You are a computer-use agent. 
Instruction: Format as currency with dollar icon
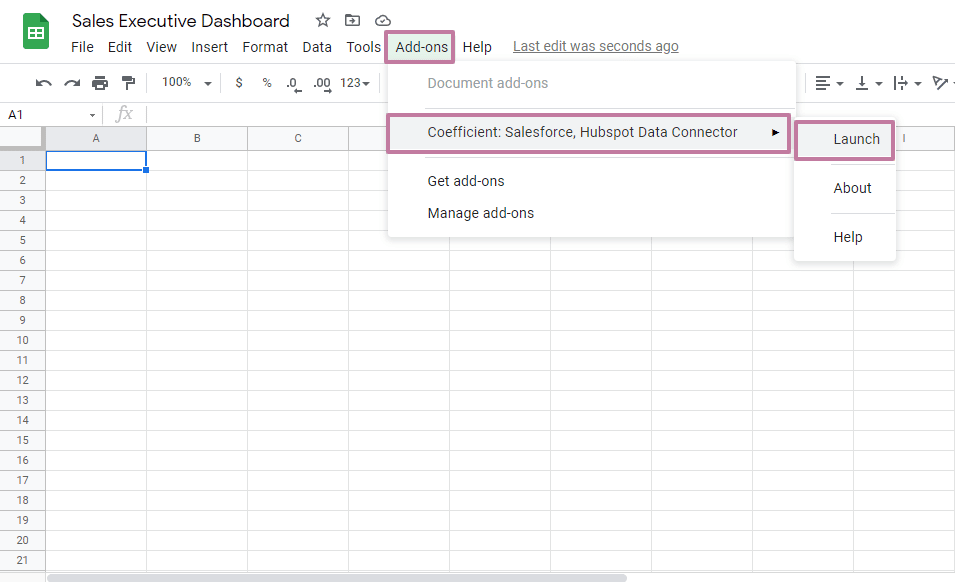point(239,83)
